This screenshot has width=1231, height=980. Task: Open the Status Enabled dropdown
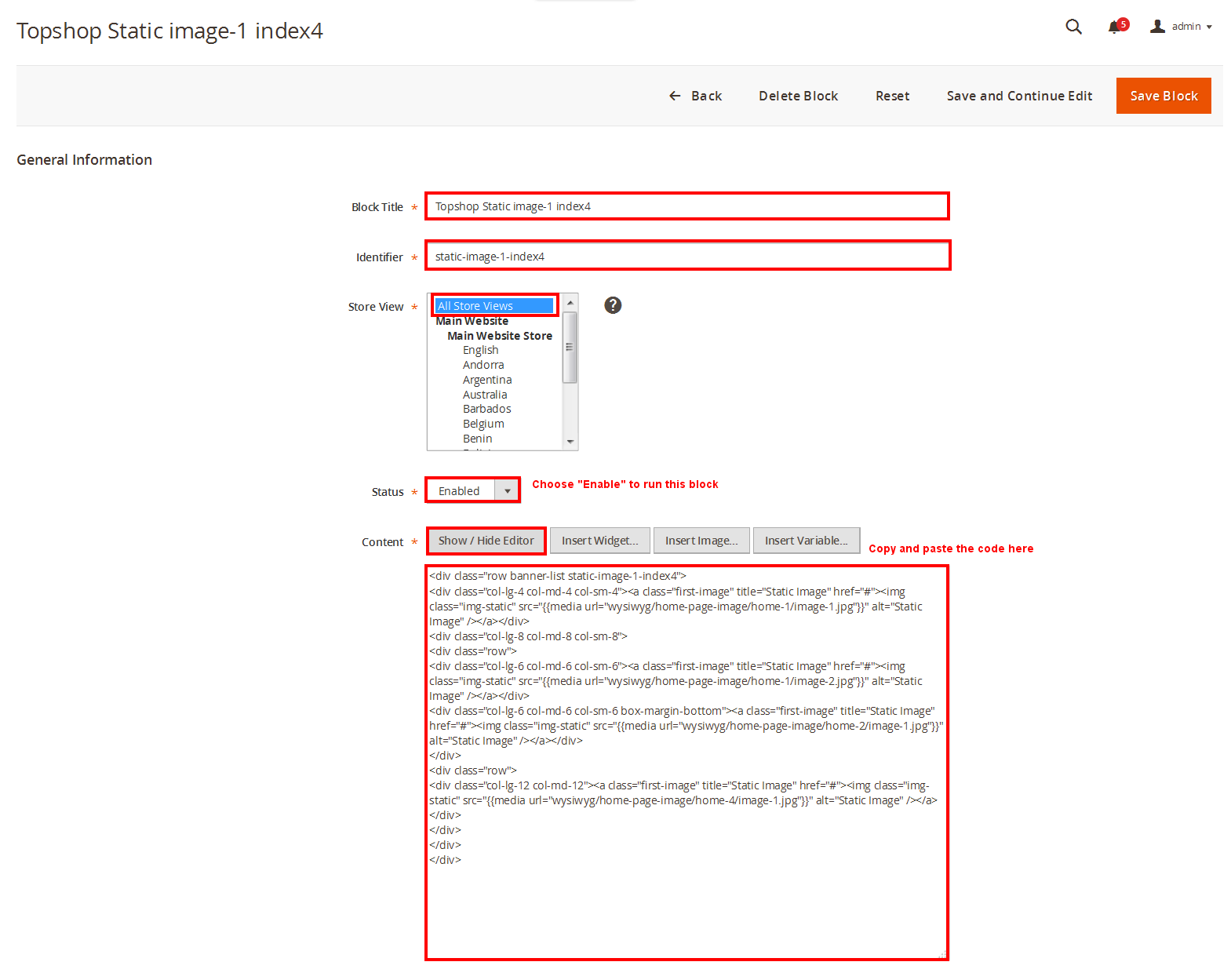[473, 491]
